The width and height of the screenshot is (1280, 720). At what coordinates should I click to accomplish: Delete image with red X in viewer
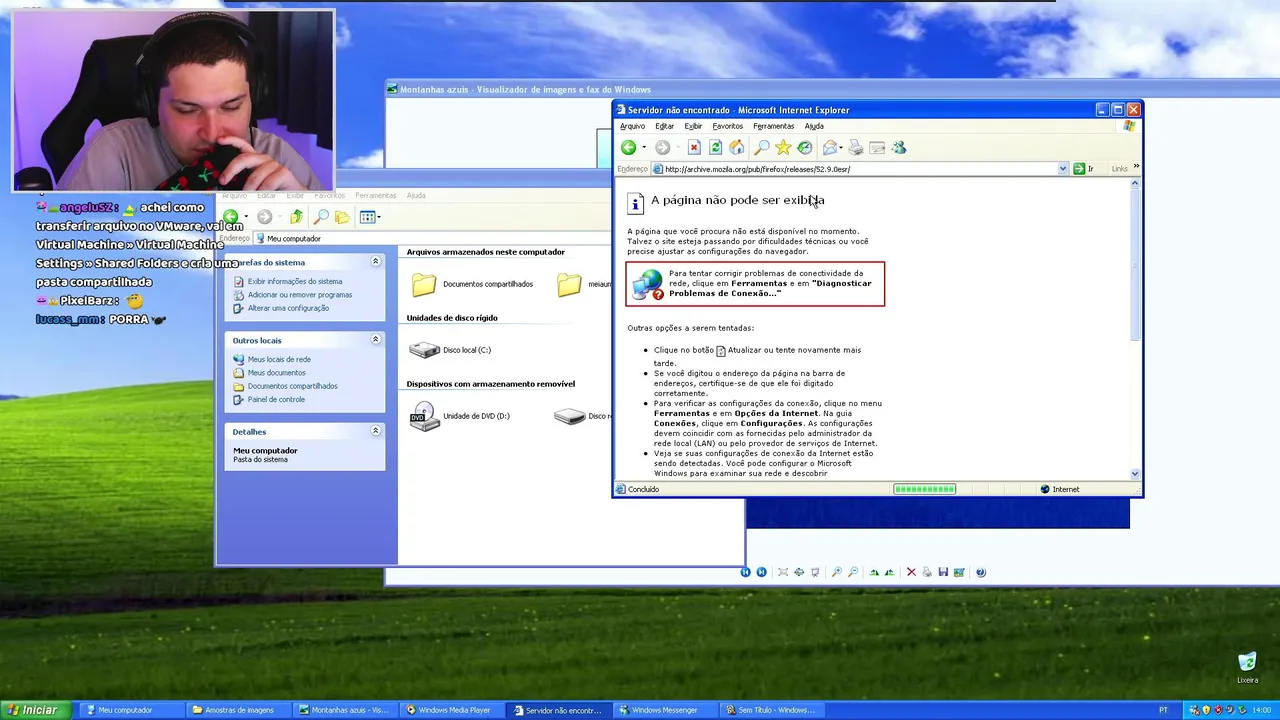click(911, 572)
